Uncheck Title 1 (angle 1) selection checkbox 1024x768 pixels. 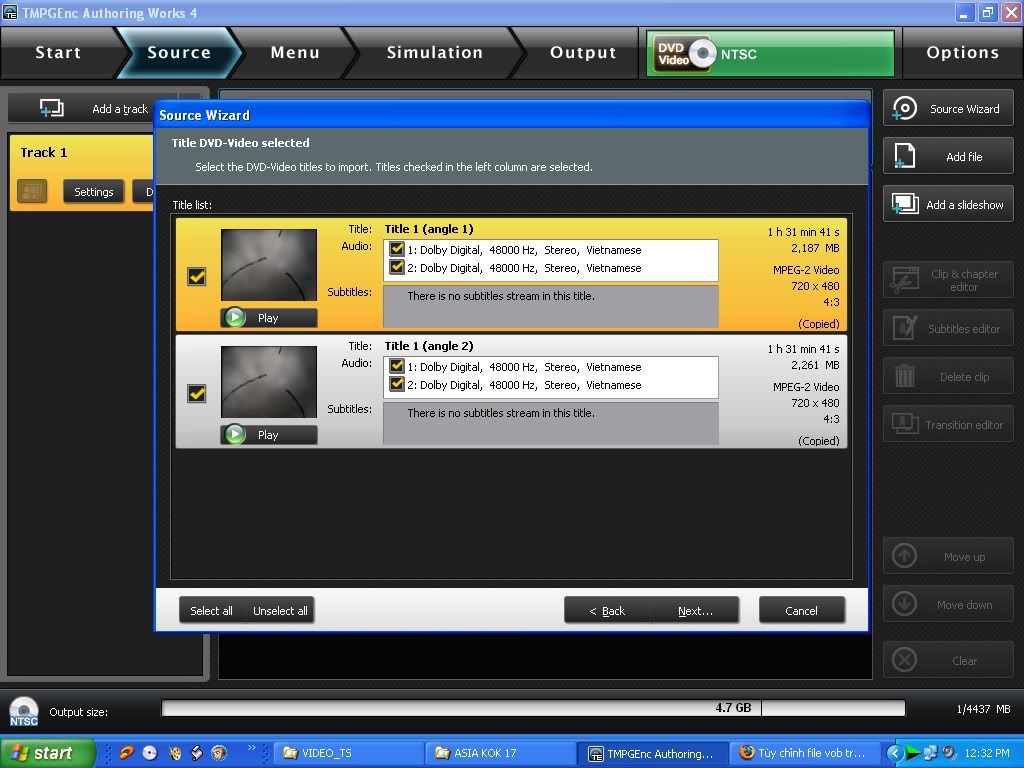point(197,276)
